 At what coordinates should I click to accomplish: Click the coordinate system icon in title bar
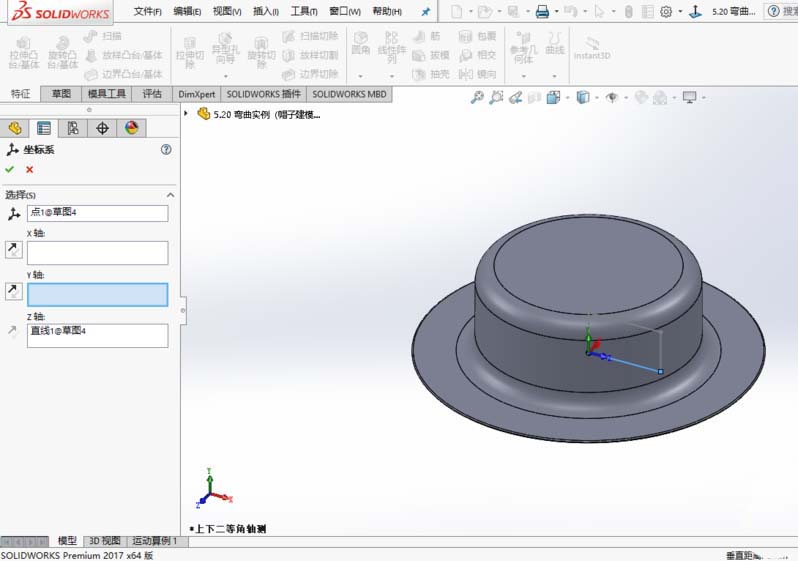point(695,11)
